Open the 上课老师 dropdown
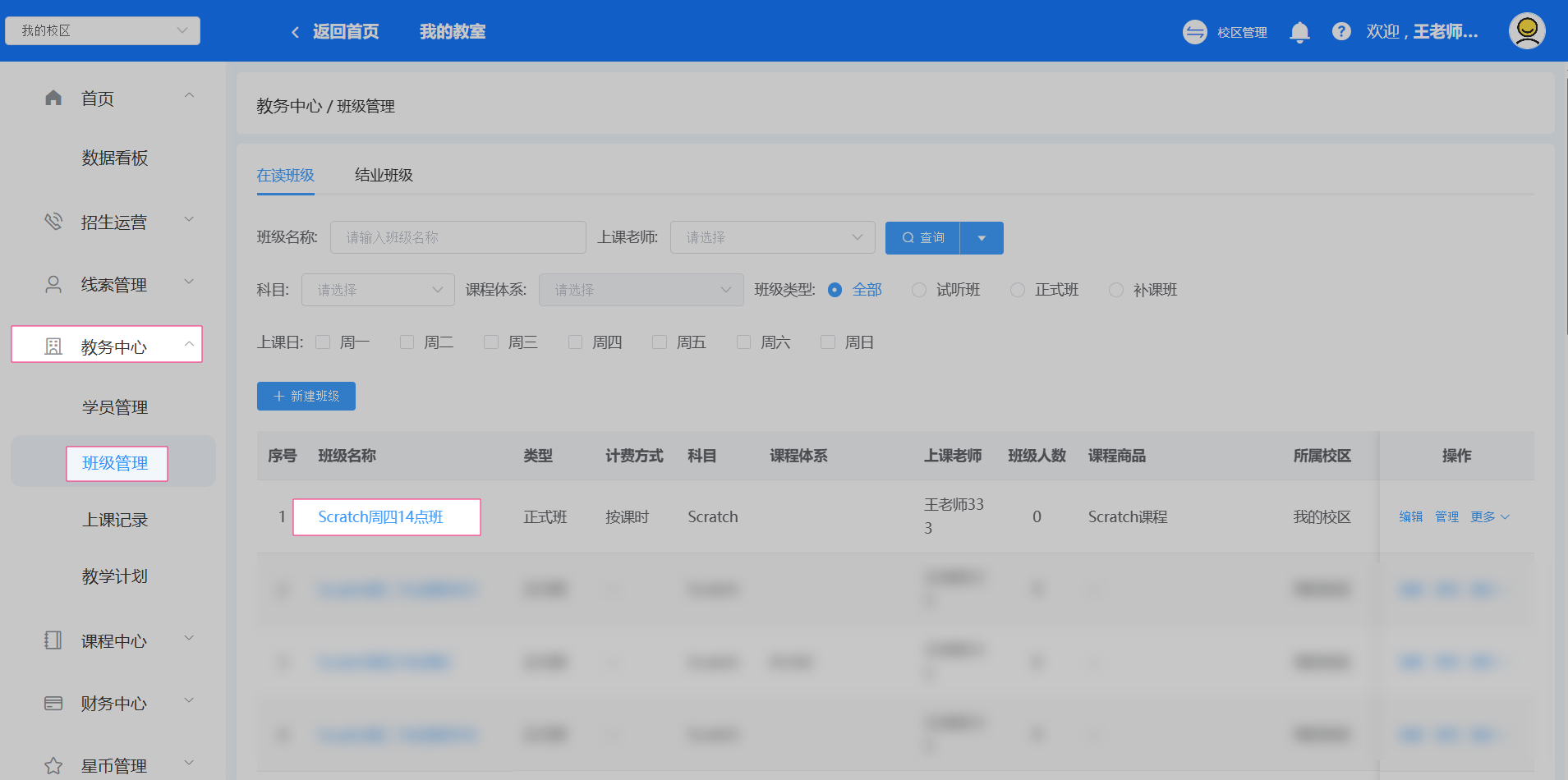This screenshot has width=1568, height=780. point(772,237)
